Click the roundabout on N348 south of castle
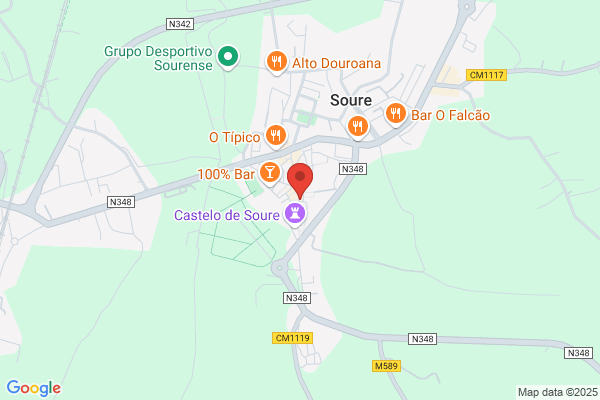Viewport: 600px width, 400px height. (280, 268)
